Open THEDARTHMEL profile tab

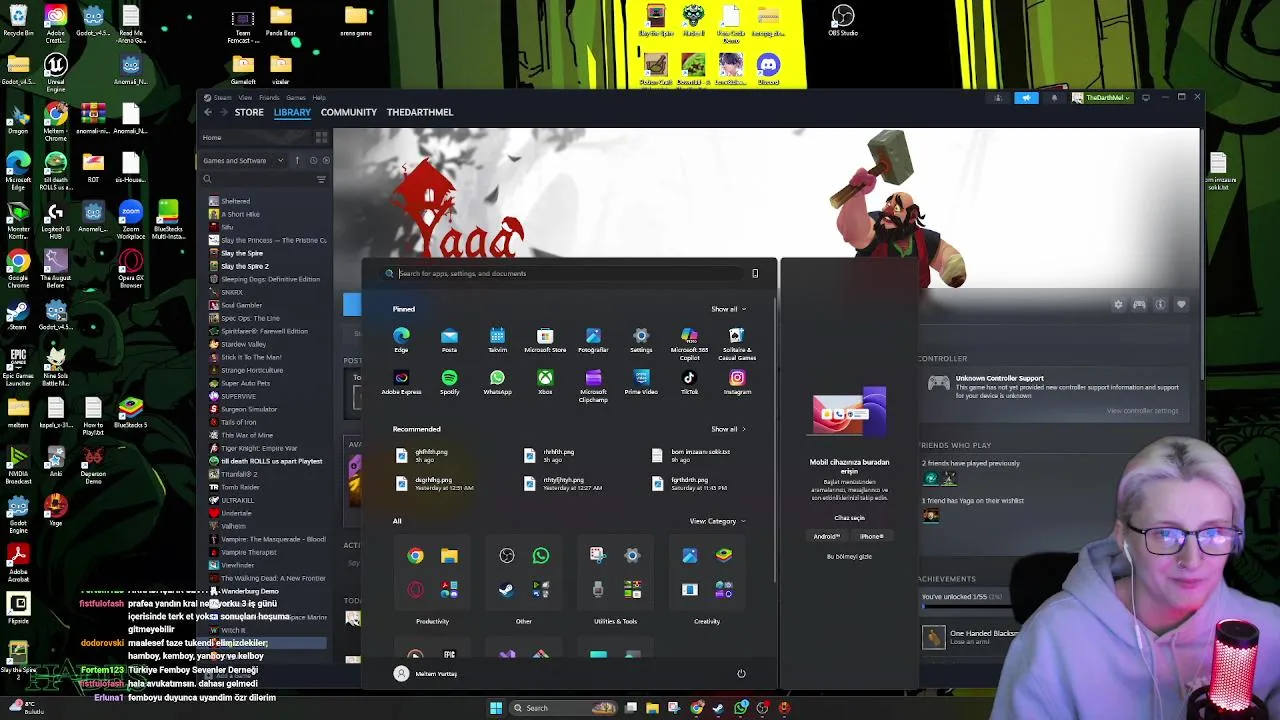[x=420, y=112]
